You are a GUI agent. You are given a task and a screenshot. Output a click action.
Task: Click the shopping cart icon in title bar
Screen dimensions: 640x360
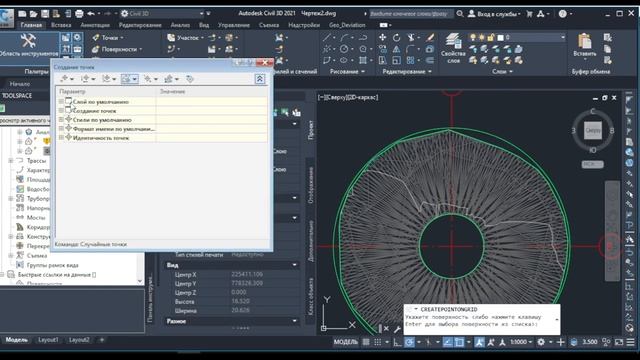click(x=529, y=13)
